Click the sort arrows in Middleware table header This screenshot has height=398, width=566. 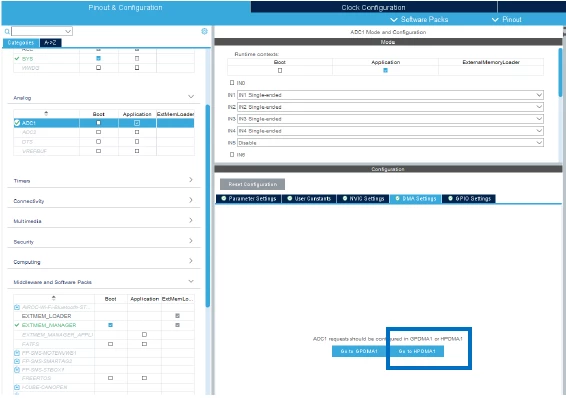pos(54,298)
